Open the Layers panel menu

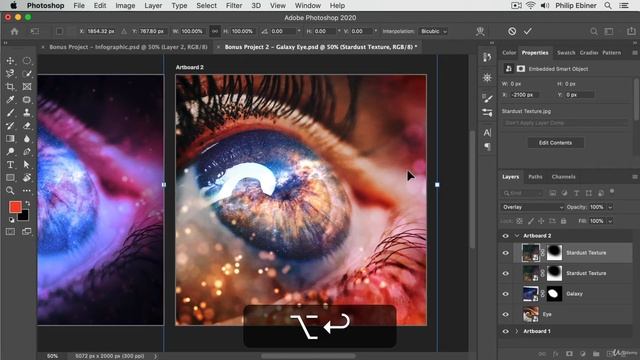[x=635, y=177]
